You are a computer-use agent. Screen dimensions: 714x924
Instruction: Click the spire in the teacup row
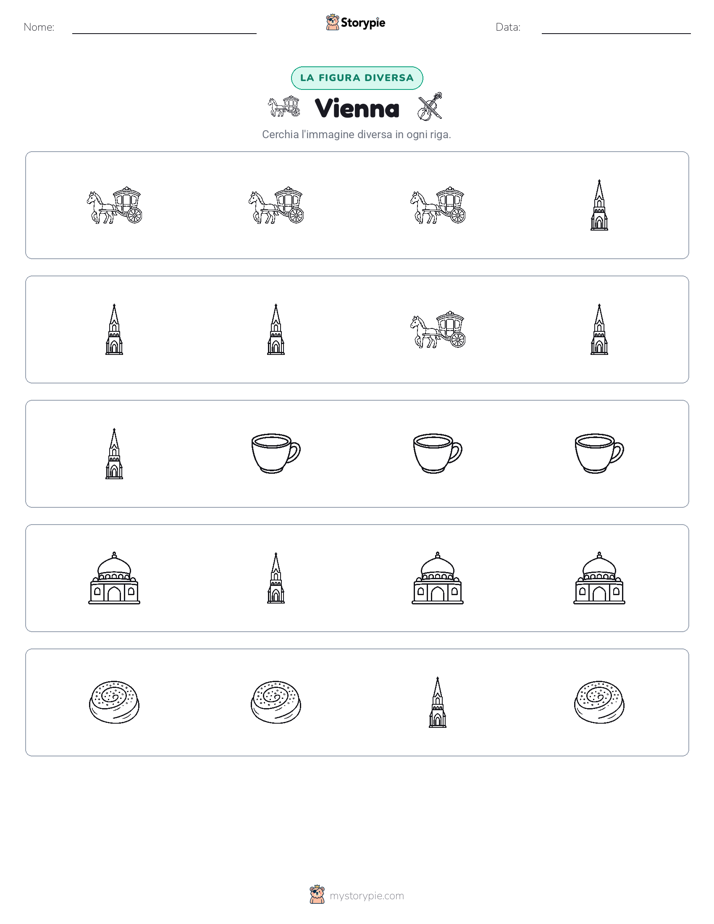(x=114, y=454)
